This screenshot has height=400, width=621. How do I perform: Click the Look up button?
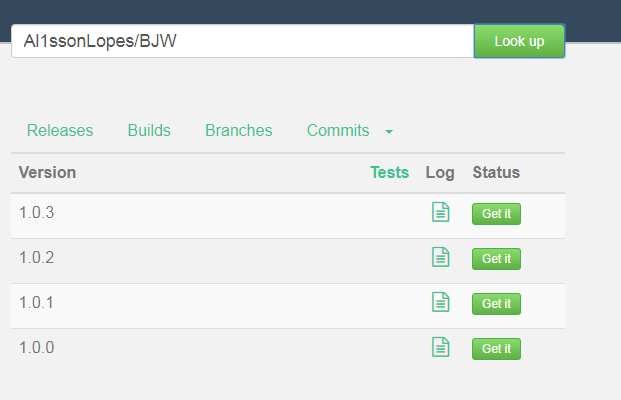[x=520, y=41]
